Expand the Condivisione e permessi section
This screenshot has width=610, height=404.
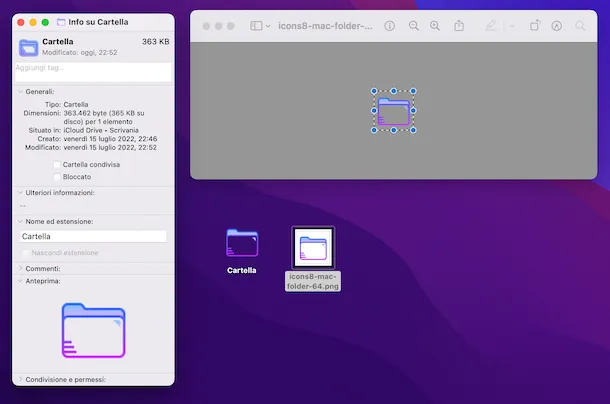click(x=20, y=379)
